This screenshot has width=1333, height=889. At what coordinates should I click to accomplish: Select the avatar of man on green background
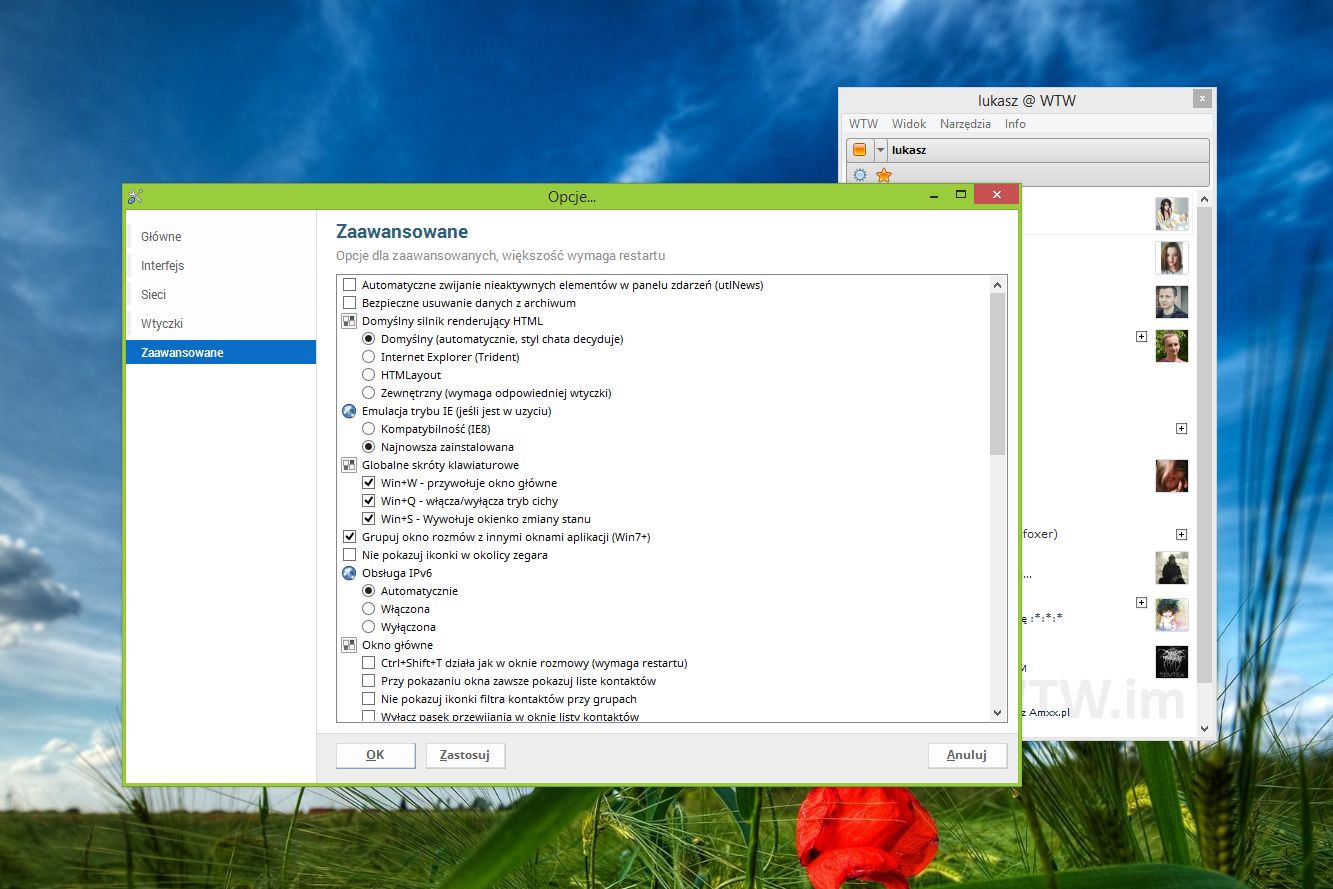(1172, 346)
